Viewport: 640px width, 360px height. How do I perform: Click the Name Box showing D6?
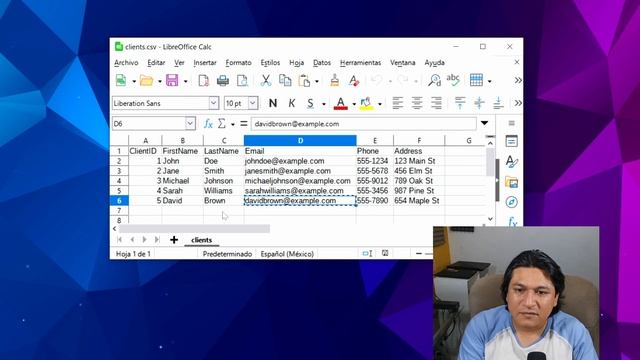pos(149,123)
